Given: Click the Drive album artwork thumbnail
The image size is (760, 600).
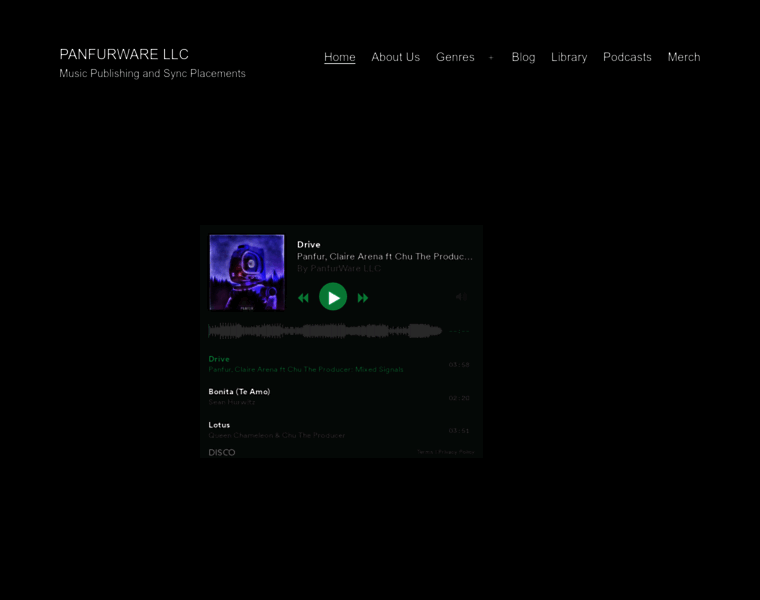Looking at the screenshot, I should [247, 272].
